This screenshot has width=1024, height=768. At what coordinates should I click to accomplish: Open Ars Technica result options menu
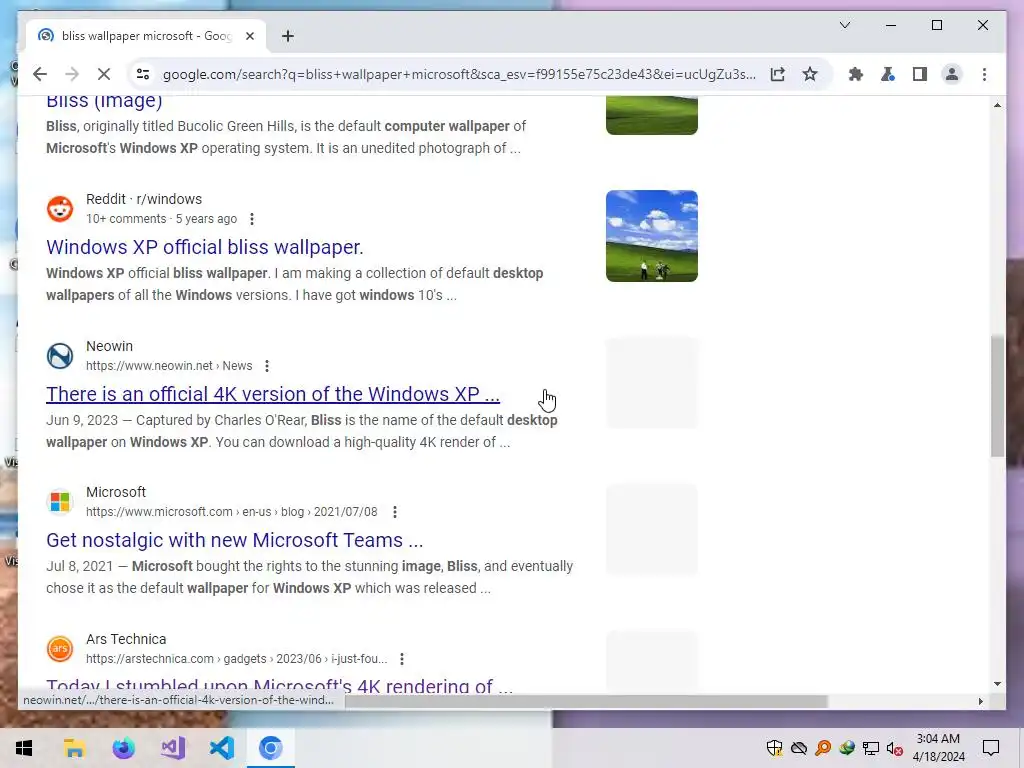402,659
